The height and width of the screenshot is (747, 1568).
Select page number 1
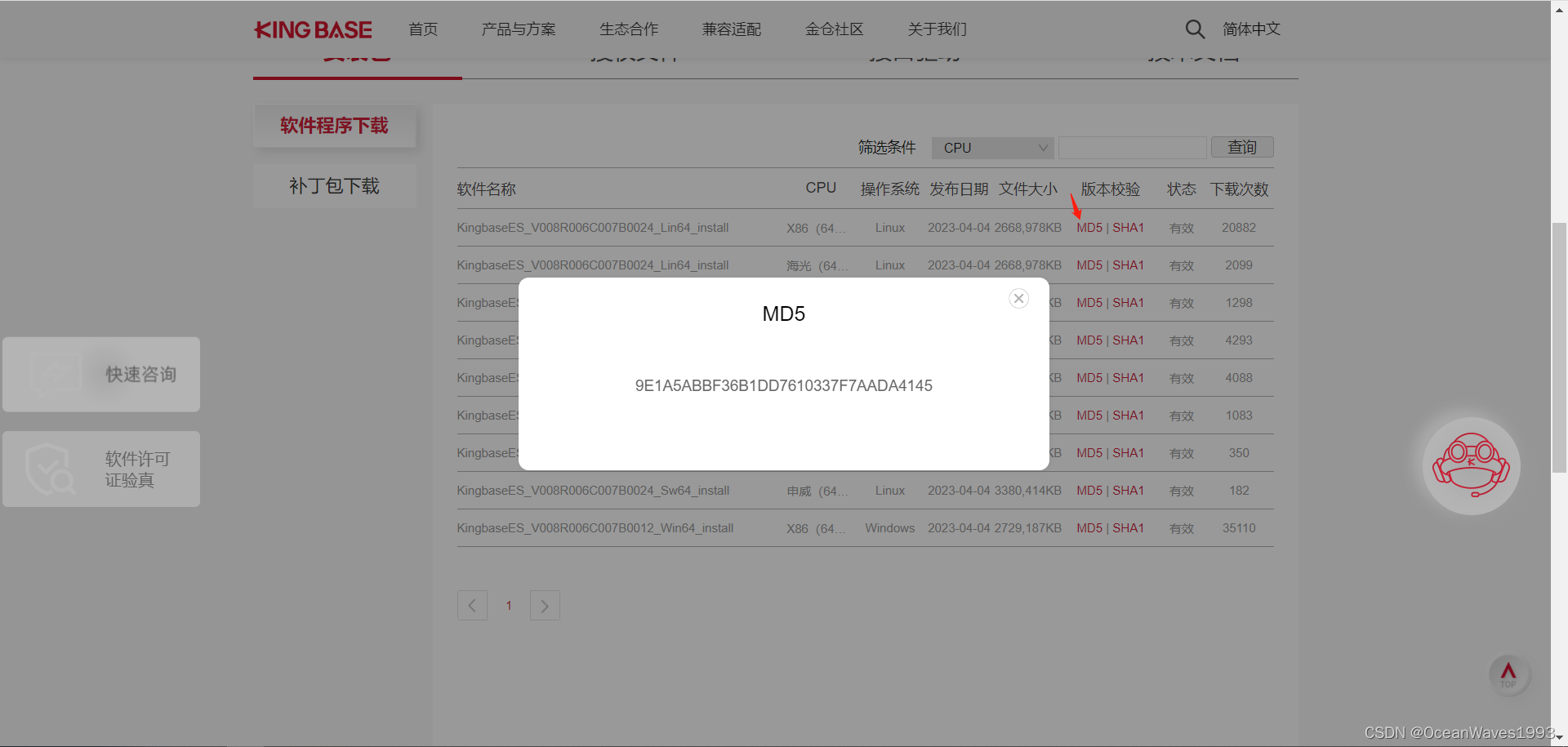tap(509, 606)
